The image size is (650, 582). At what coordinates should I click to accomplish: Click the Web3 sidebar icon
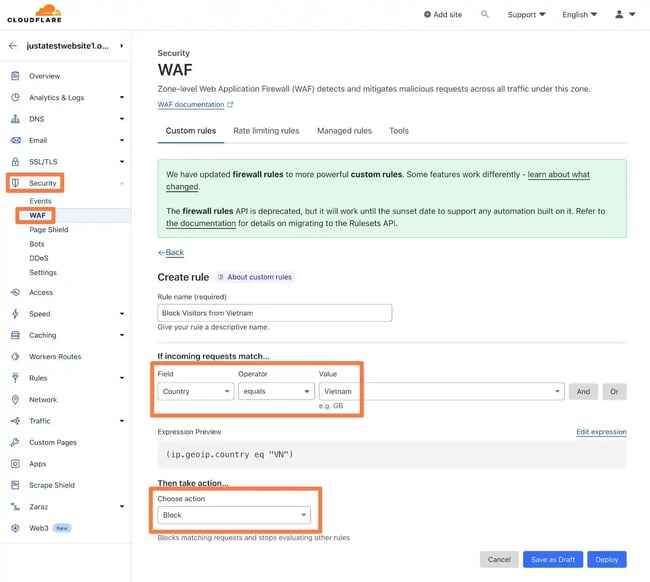click(15, 528)
